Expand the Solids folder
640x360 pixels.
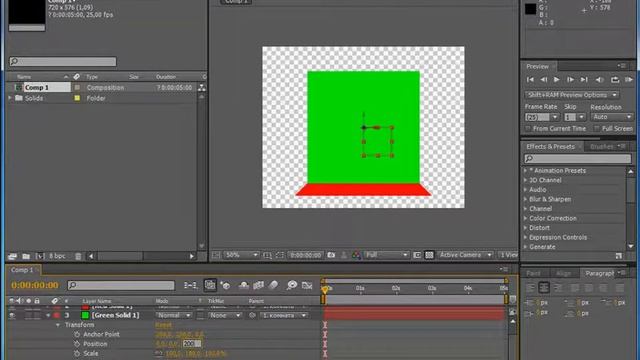pyautogui.click(x=10, y=98)
